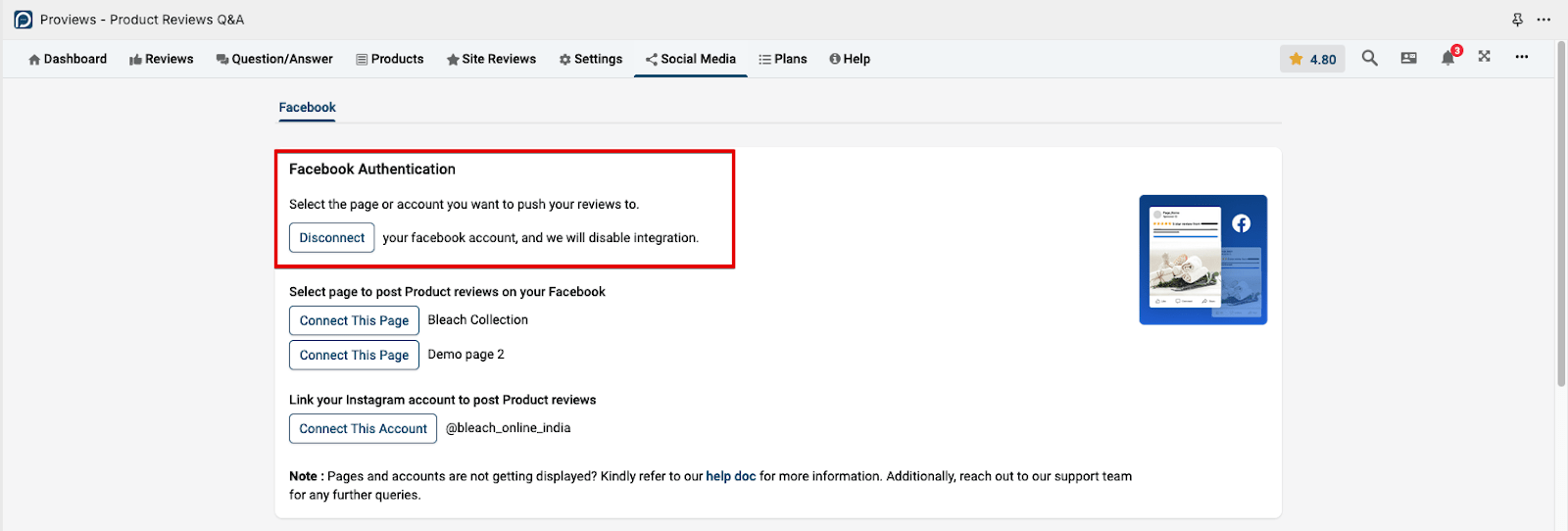The height and width of the screenshot is (531, 1568).
Task: Go to Site Reviews
Action: pos(491,59)
